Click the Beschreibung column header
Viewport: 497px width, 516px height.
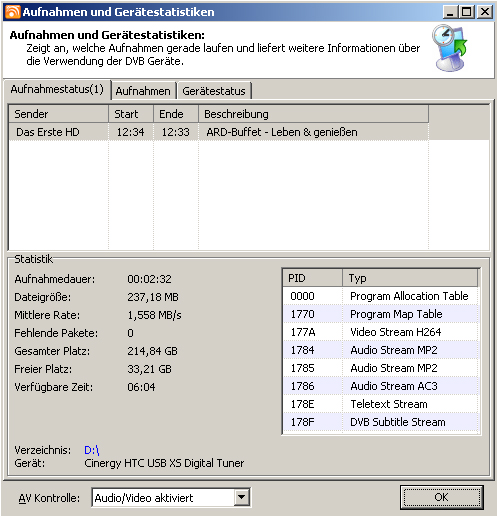pyautogui.click(x=313, y=114)
